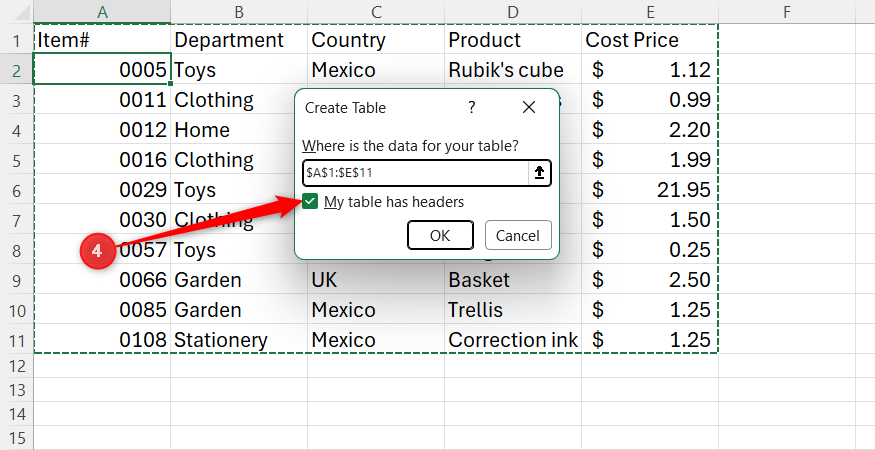Select row 14 header
875x450 pixels.
click(17, 414)
